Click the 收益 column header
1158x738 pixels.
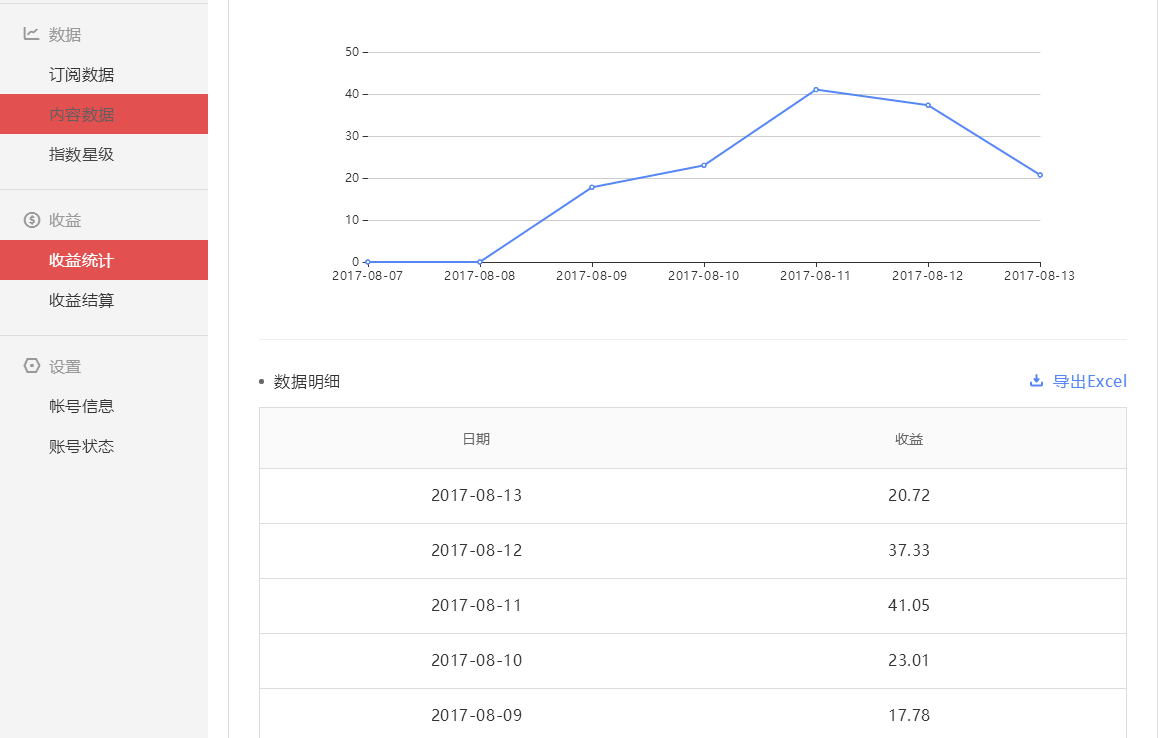909,438
